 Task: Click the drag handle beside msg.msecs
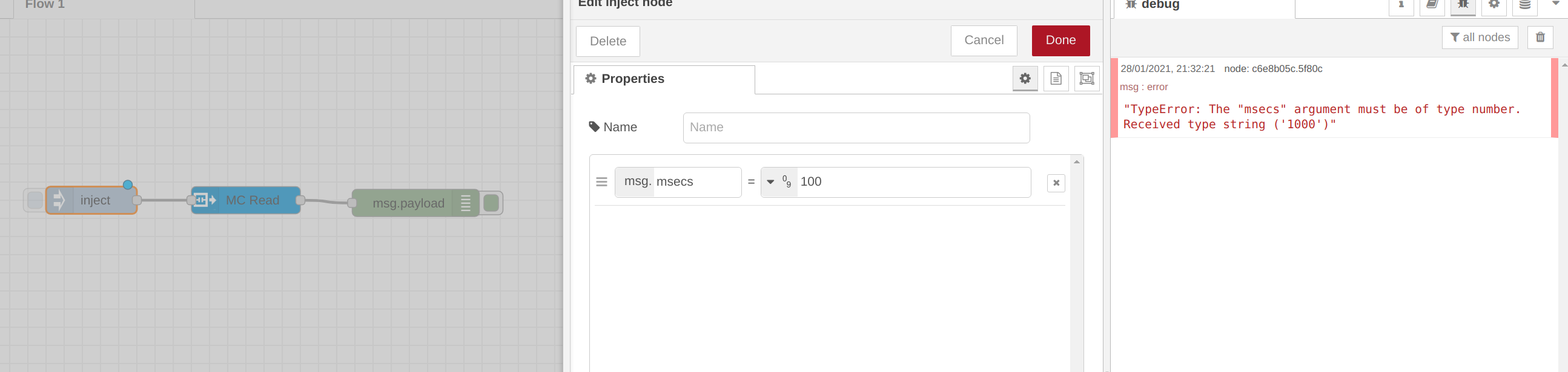(x=601, y=181)
